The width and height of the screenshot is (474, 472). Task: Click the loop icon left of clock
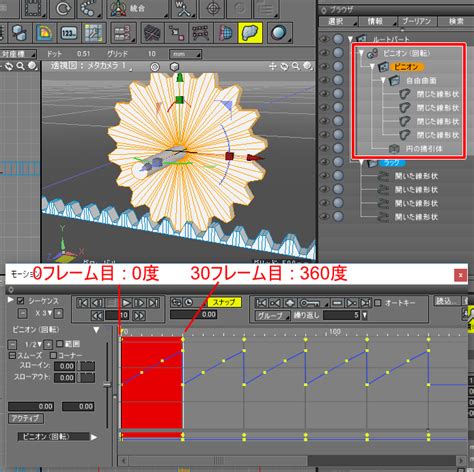tap(176, 303)
